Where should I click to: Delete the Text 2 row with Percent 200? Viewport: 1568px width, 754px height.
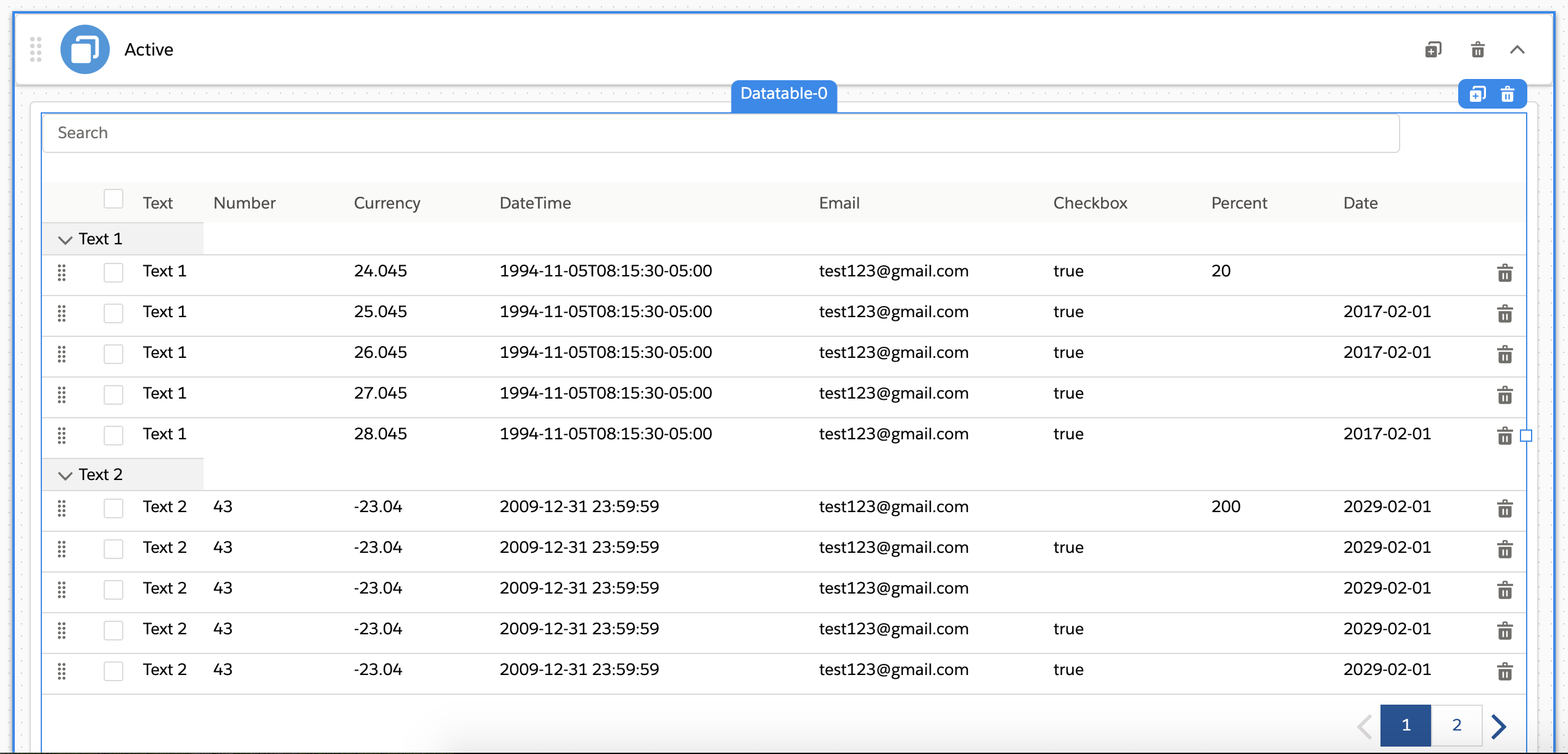pos(1504,508)
